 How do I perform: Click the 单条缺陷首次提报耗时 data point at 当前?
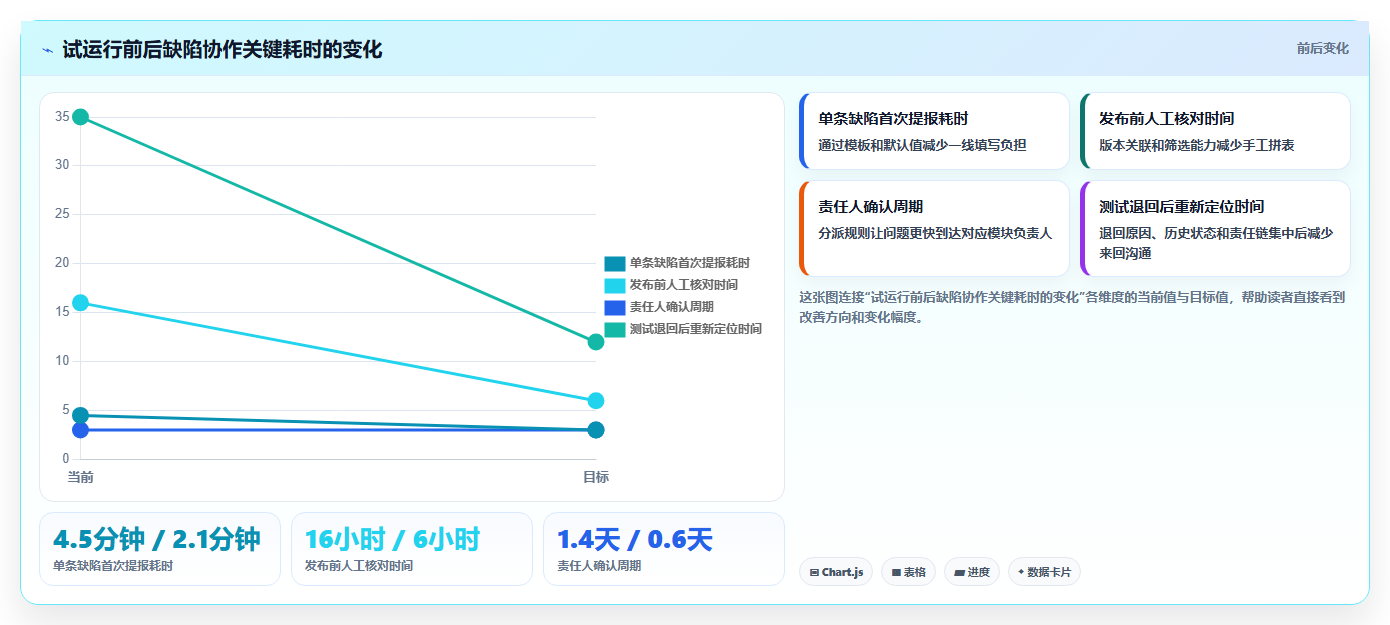pos(81,415)
